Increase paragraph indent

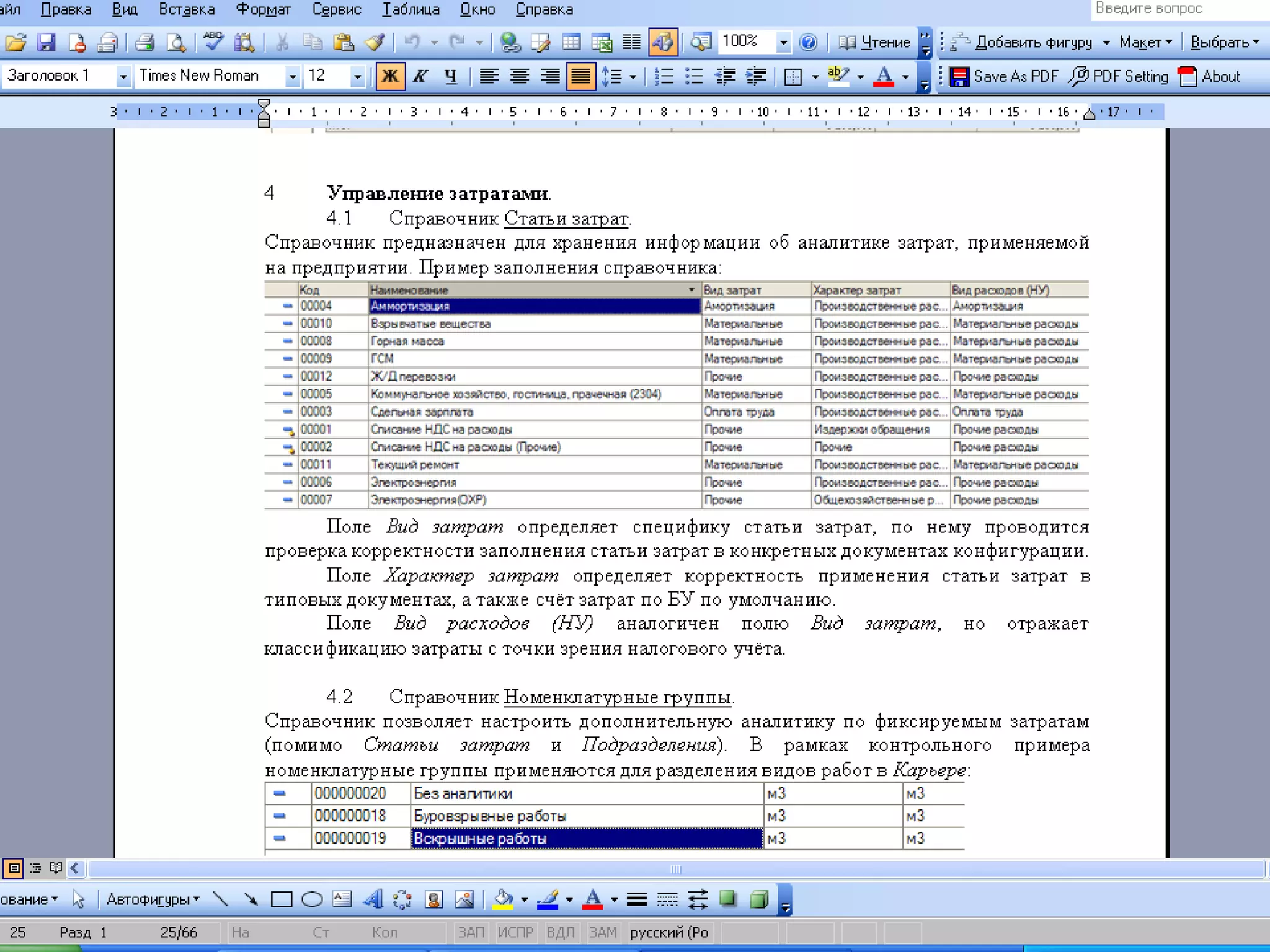755,76
